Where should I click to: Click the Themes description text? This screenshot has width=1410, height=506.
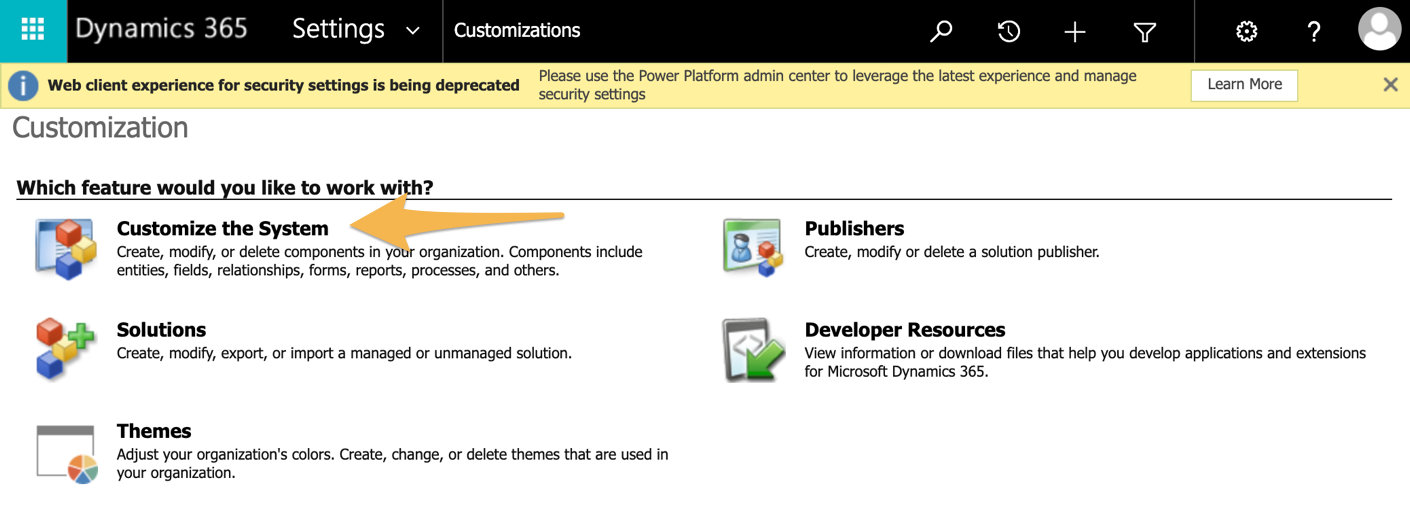click(x=392, y=463)
